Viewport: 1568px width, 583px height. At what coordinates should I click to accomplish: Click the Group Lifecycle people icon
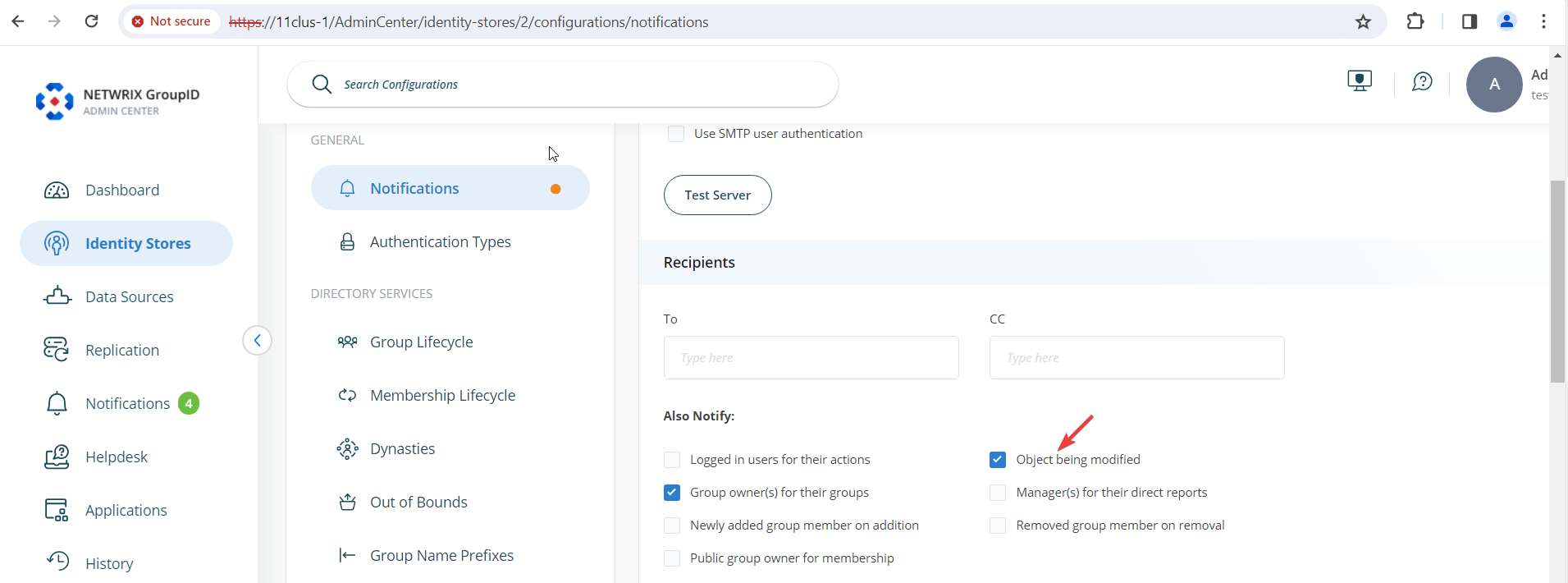[347, 341]
